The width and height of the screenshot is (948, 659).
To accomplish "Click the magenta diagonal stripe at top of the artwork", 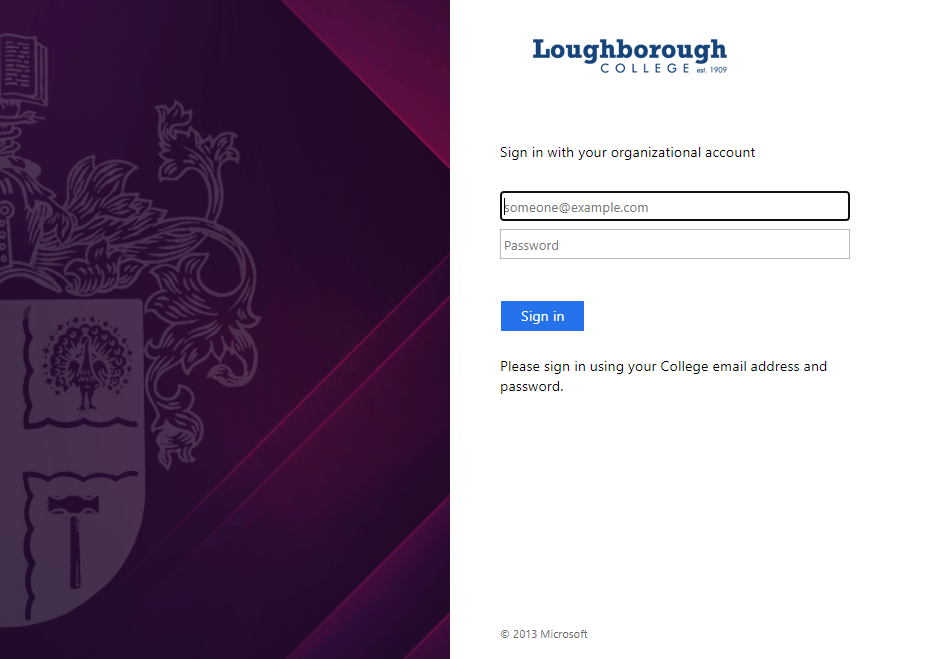I will tap(387, 67).
